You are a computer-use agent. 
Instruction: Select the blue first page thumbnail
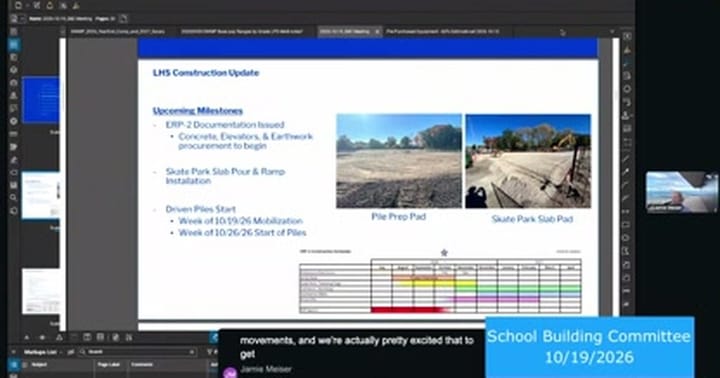click(40, 100)
